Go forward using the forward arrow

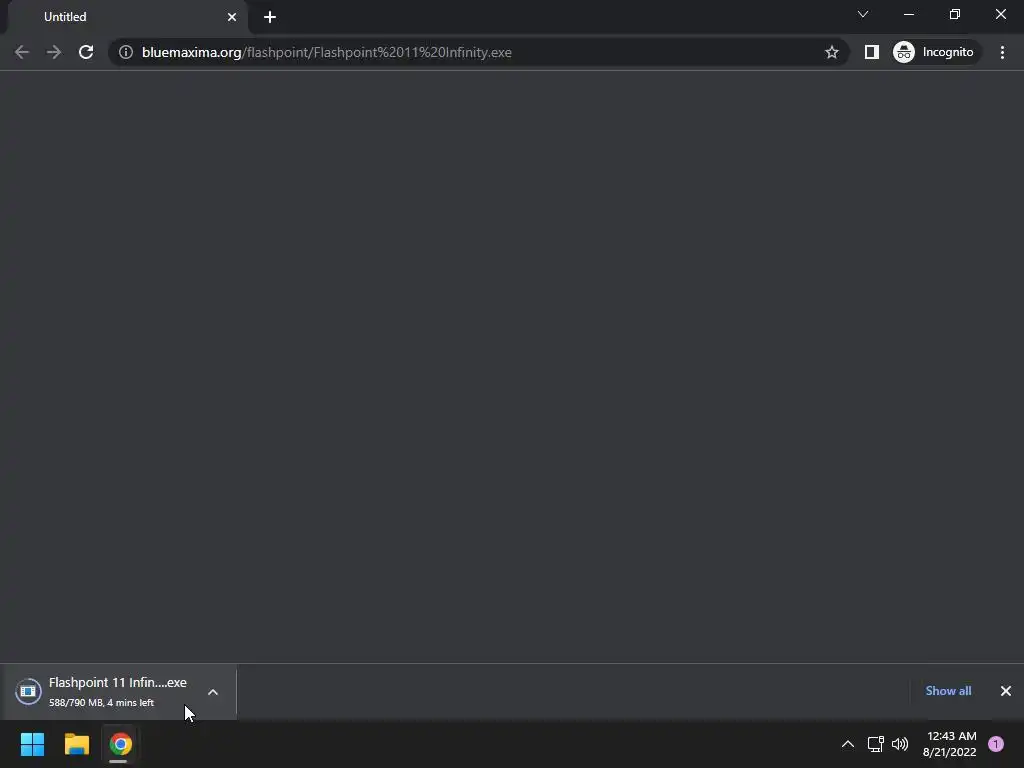(54, 52)
